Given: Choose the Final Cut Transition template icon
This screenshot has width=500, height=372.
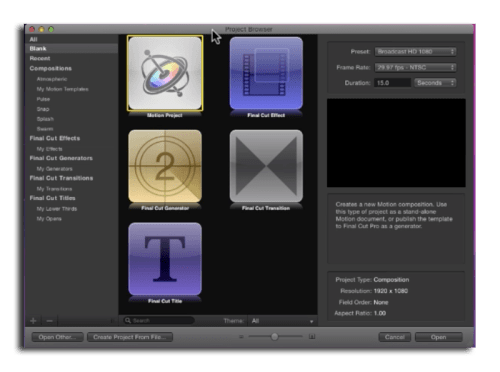Looking at the screenshot, I should click(x=266, y=166).
